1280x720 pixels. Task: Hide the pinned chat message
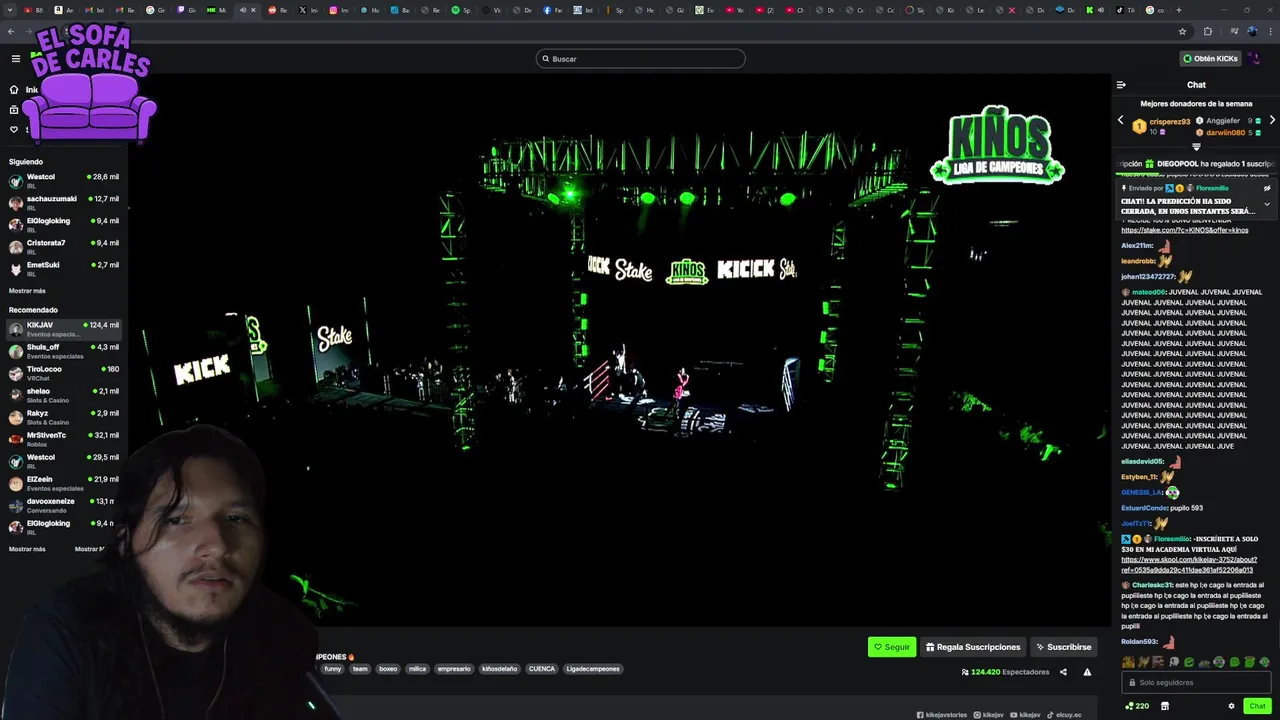point(1267,188)
